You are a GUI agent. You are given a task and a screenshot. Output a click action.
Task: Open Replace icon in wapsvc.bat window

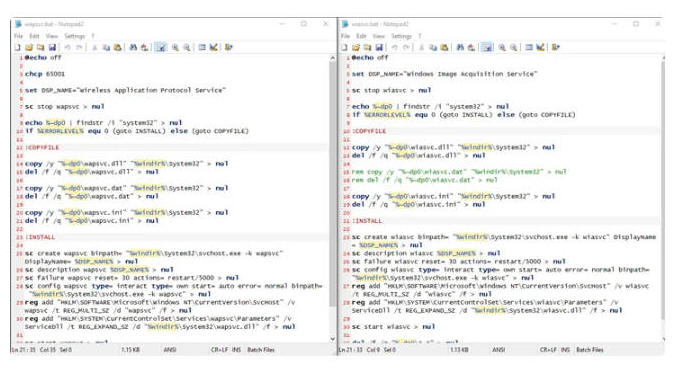[145, 47]
